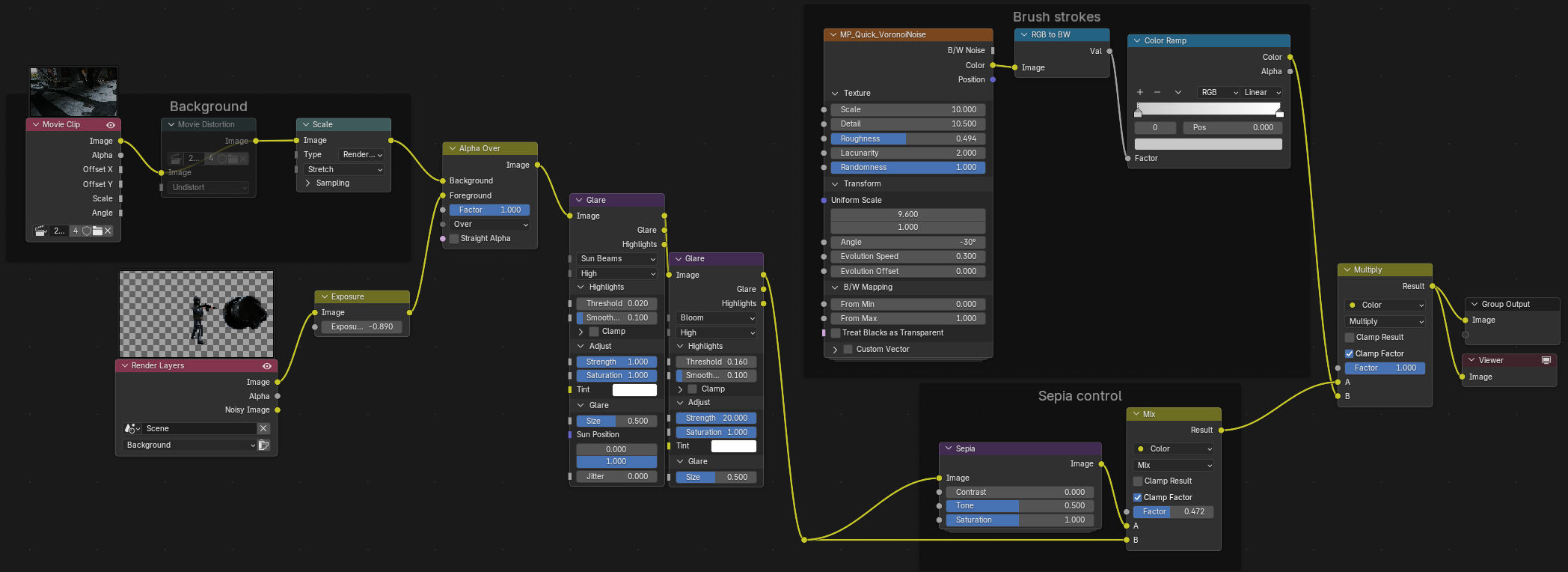
Task: Enable Clamp Result in Multiply node
Action: click(x=1350, y=338)
